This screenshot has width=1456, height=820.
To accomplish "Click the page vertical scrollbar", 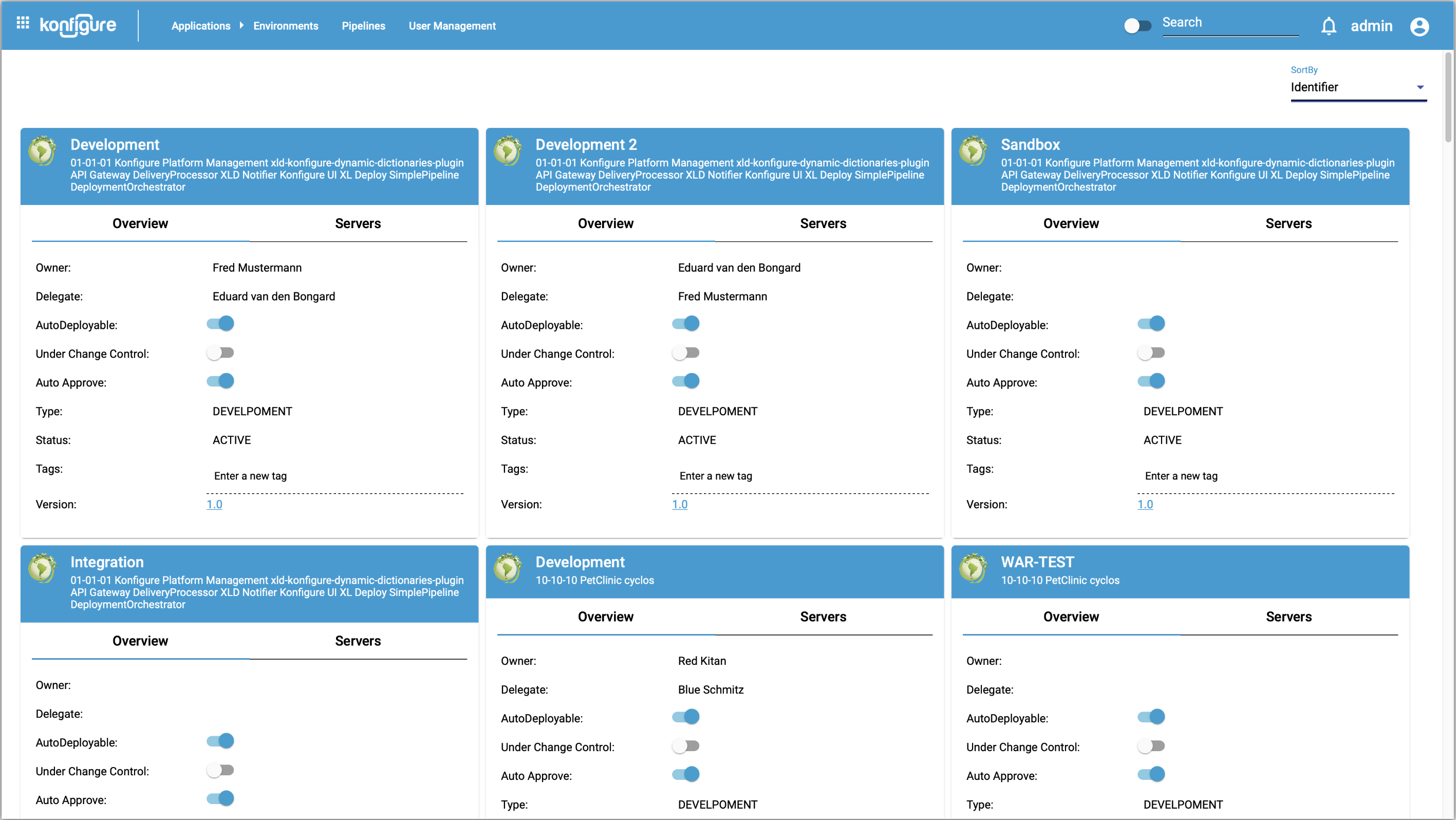I will click(x=1448, y=97).
